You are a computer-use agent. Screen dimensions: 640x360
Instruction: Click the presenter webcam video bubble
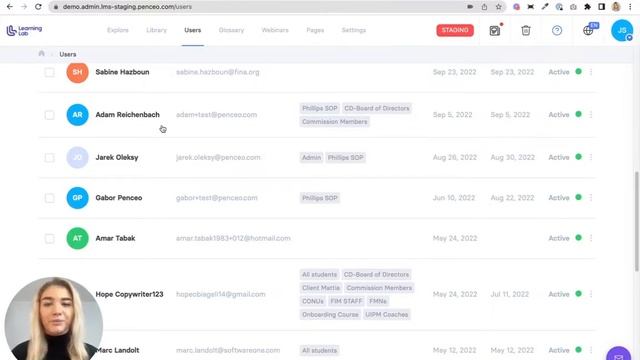53,318
